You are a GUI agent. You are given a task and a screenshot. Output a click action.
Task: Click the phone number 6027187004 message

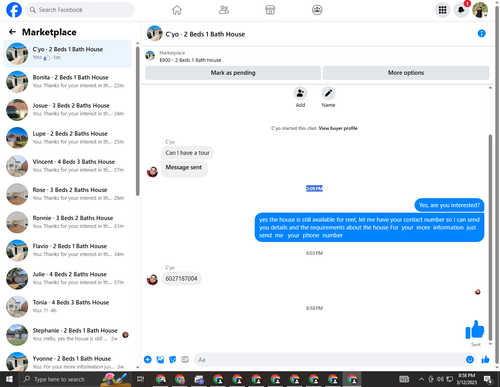(181, 279)
